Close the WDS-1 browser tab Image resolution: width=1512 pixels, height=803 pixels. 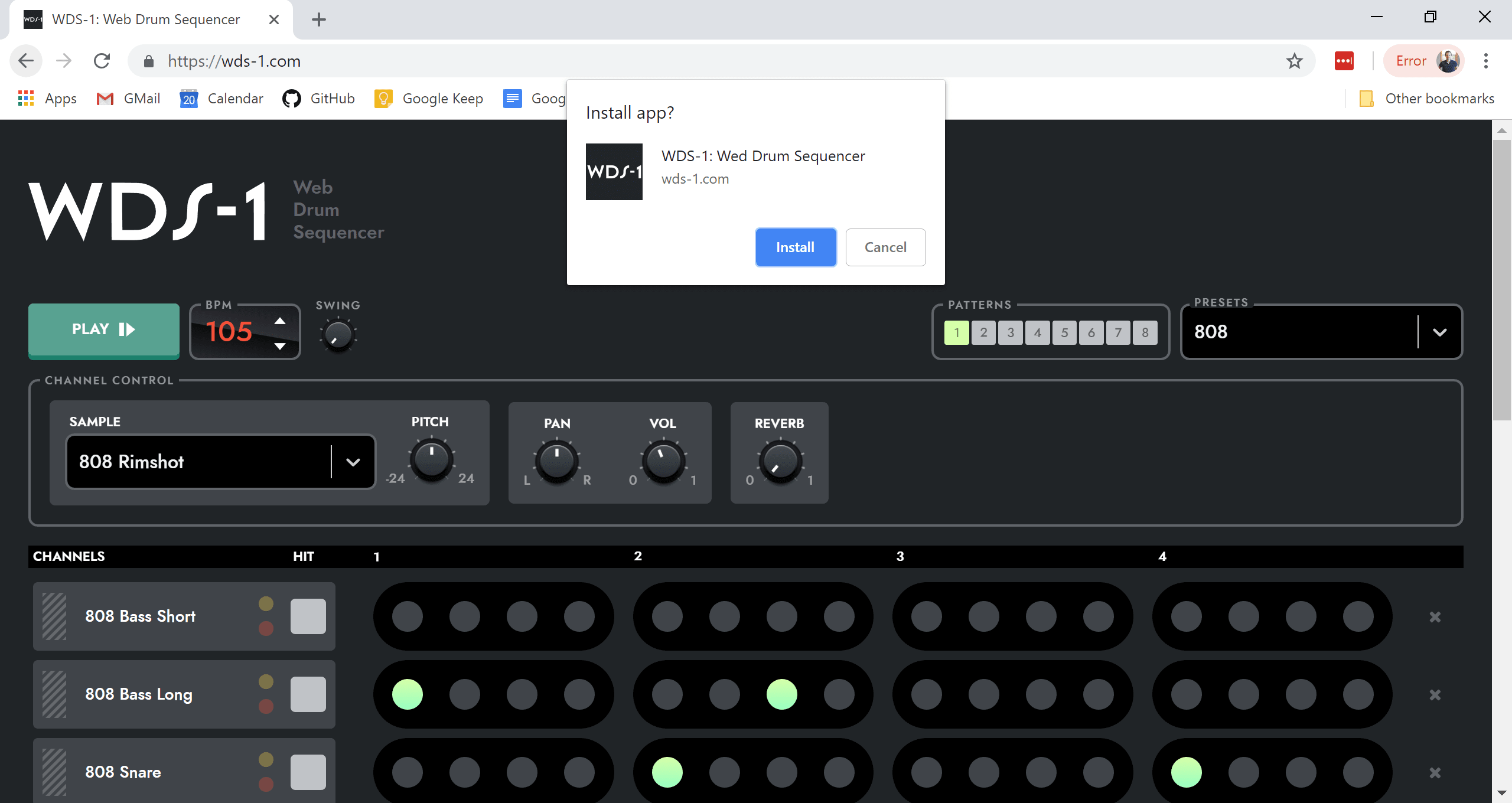[x=274, y=19]
